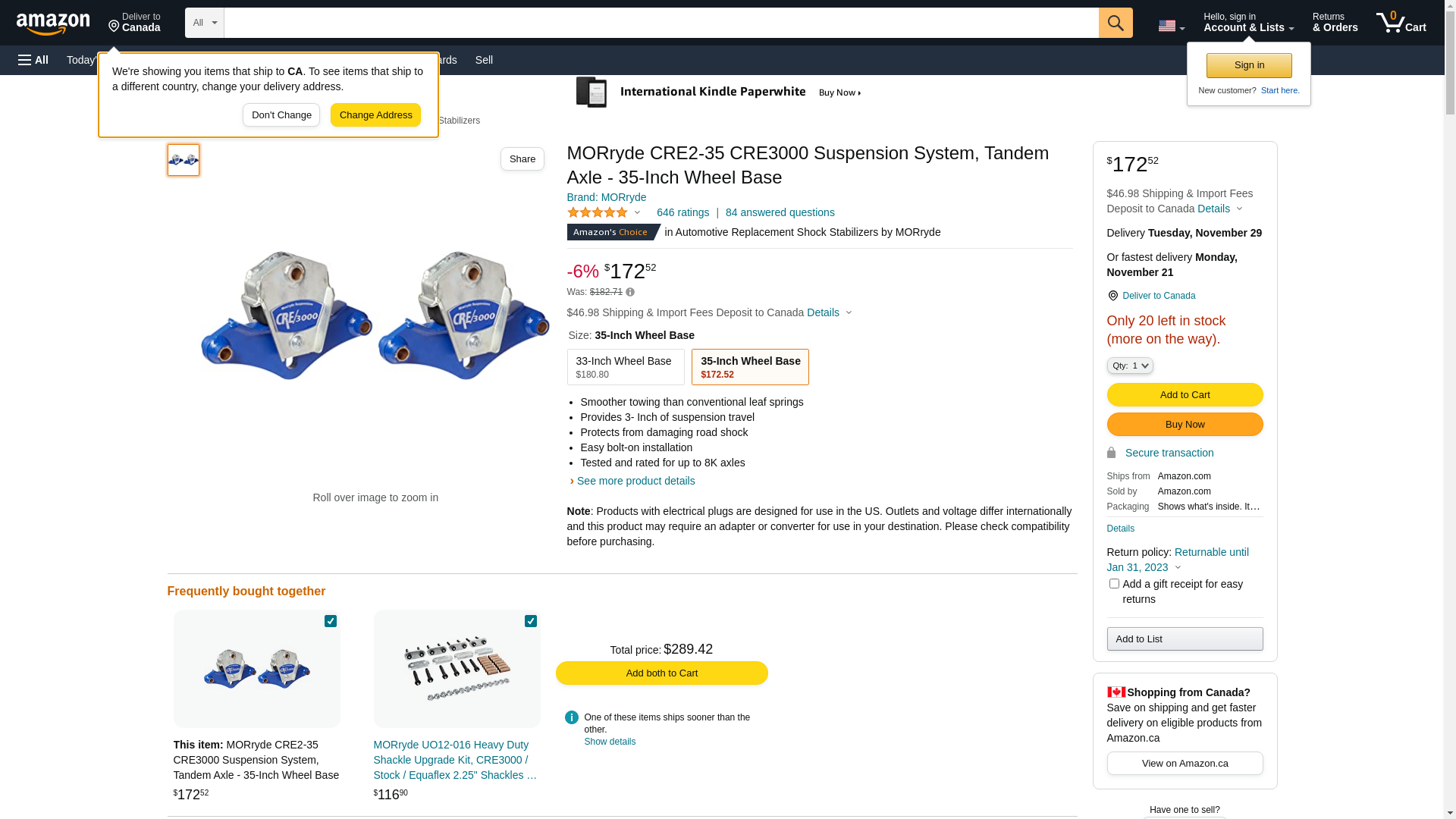Toggle the gift receipt checkbox
This screenshot has height=819, width=1456.
click(x=1114, y=584)
